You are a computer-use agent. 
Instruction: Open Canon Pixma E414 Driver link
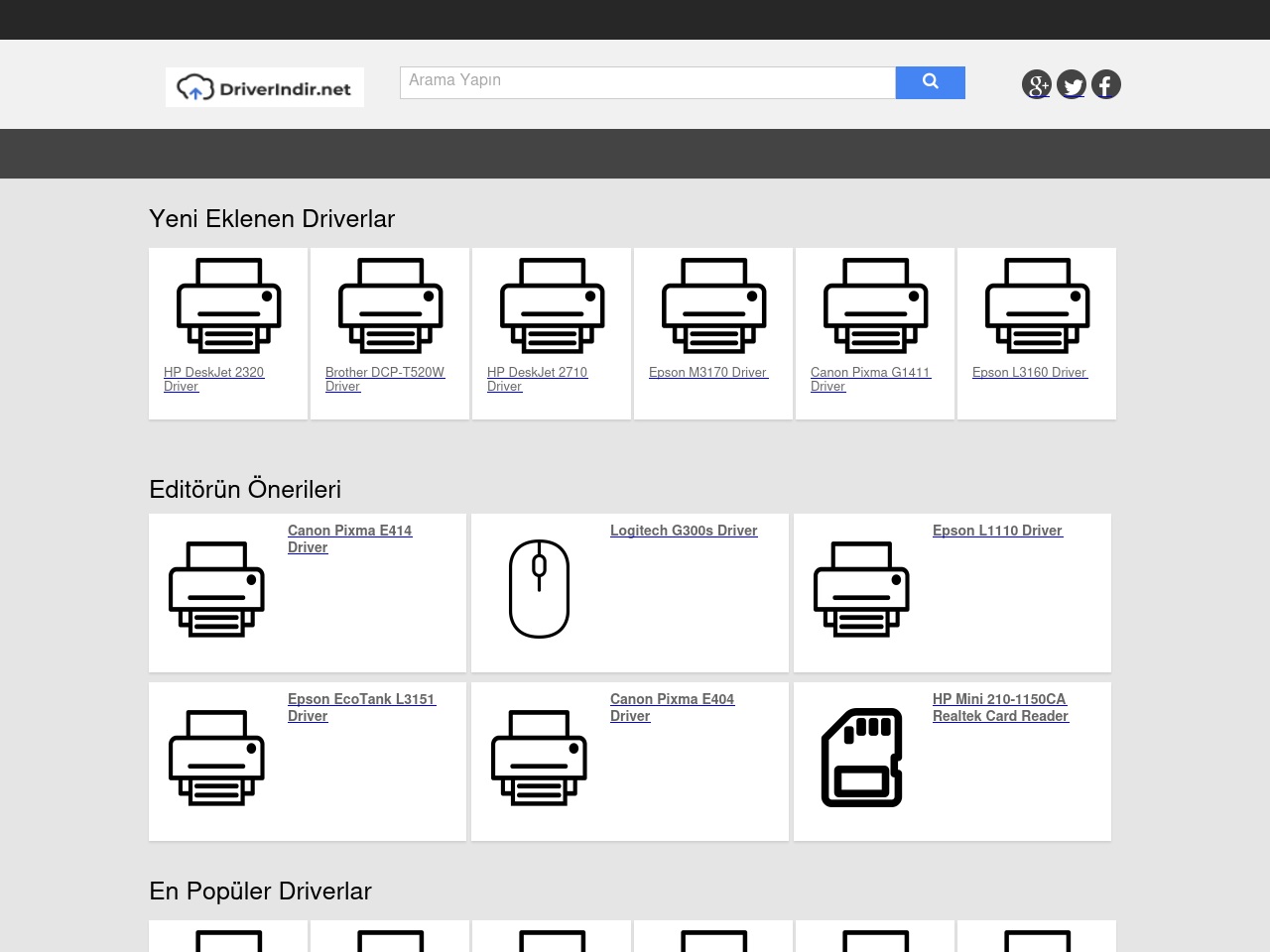tap(349, 538)
